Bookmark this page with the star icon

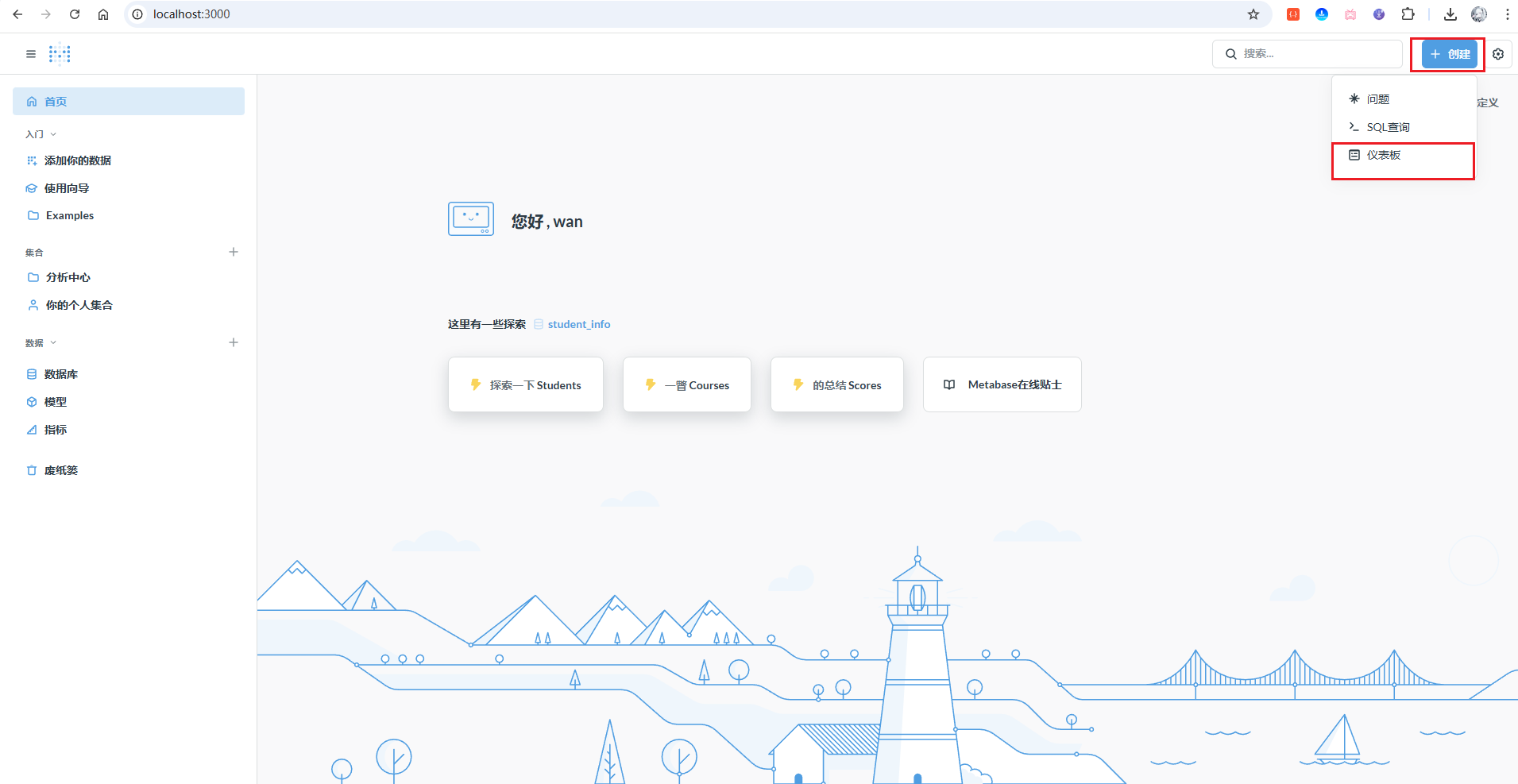tap(1253, 14)
